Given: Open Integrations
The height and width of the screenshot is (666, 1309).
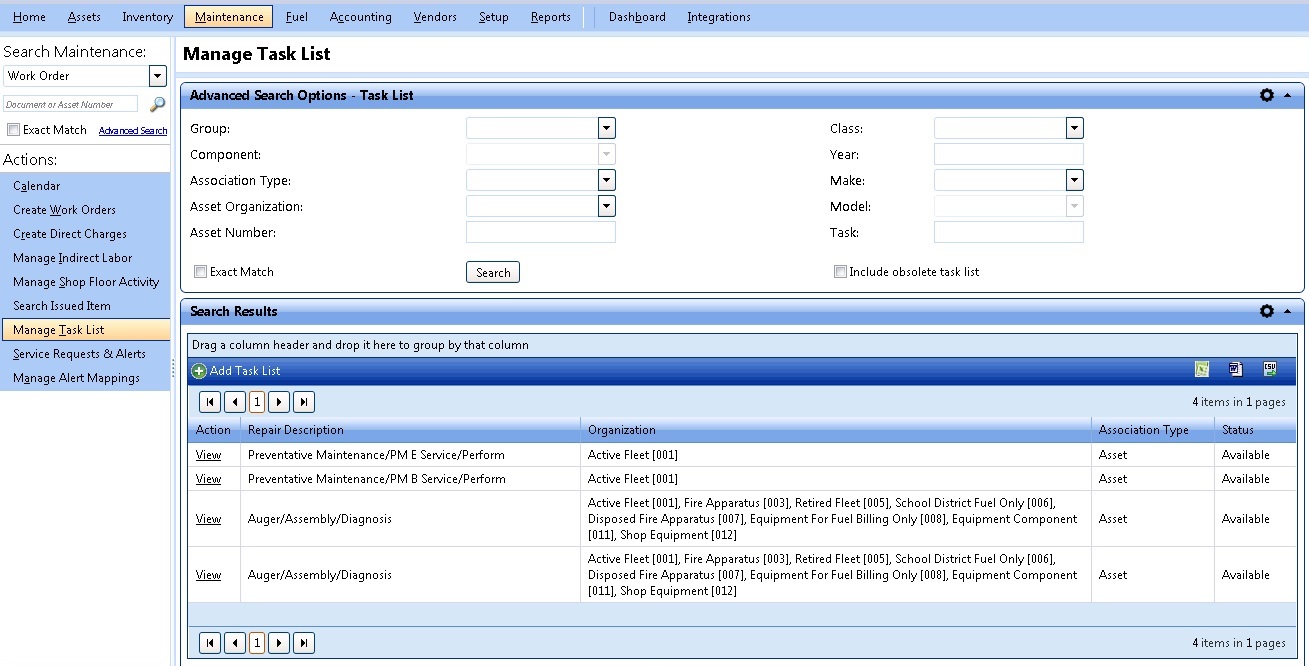Looking at the screenshot, I should (x=719, y=17).
